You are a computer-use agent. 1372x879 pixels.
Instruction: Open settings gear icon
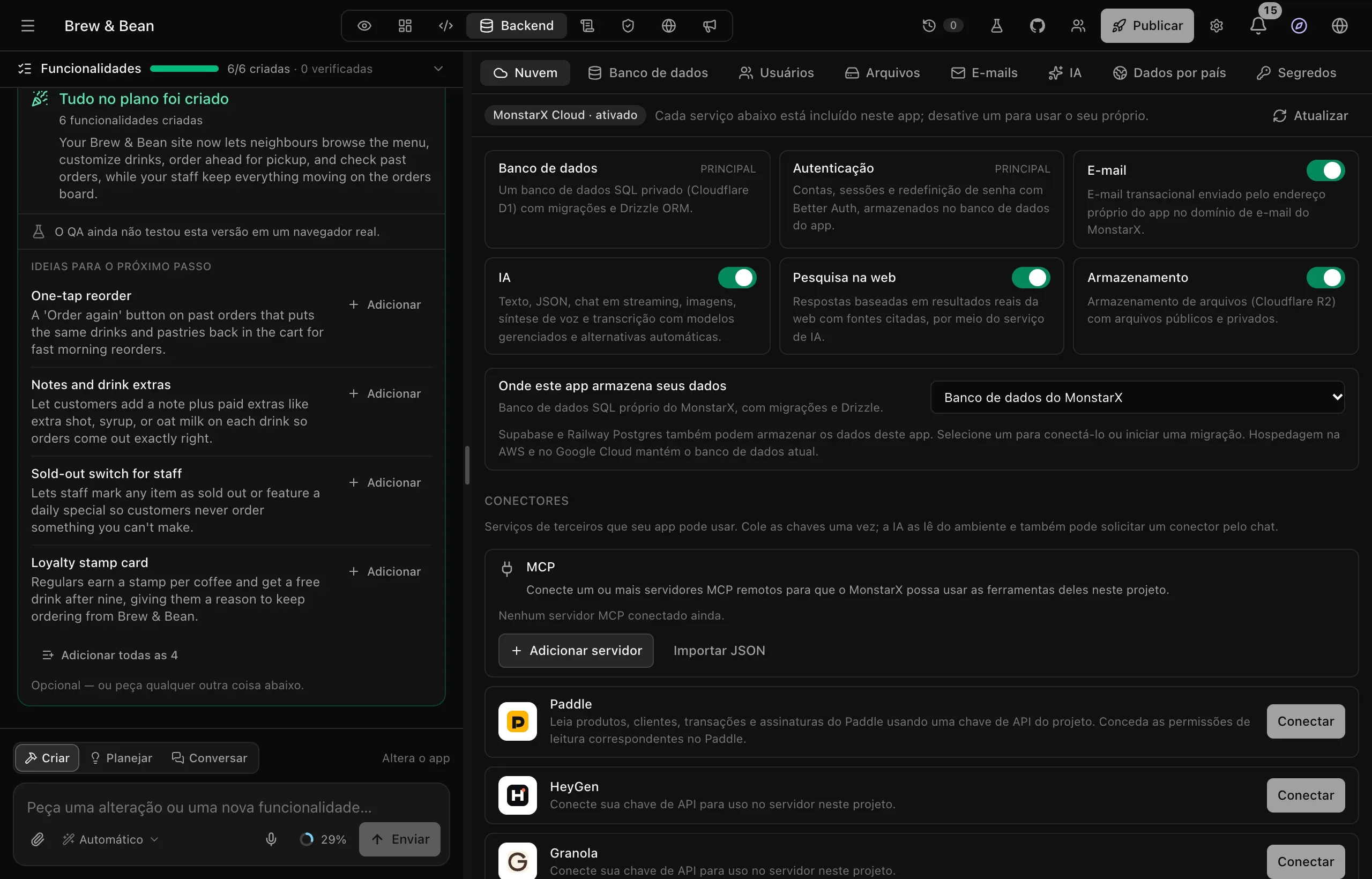click(1216, 26)
